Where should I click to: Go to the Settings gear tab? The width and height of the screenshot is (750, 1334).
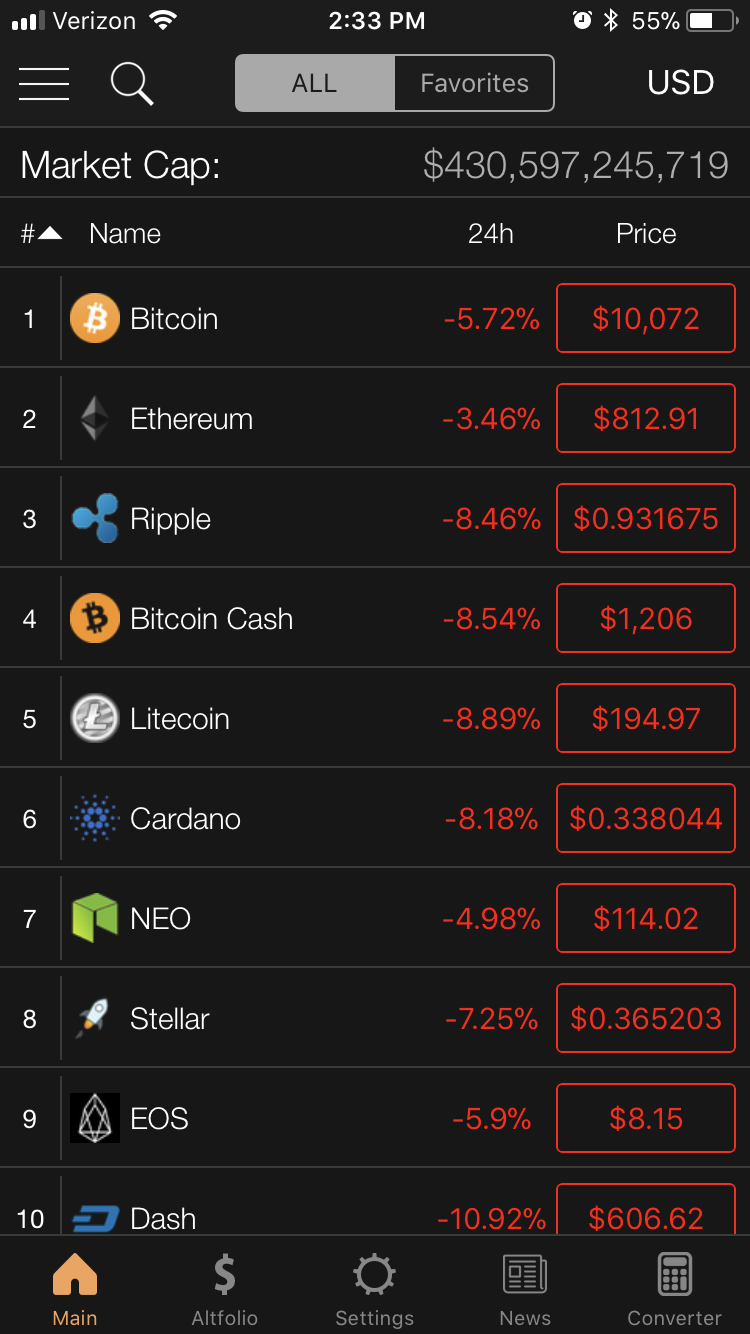point(374,1290)
